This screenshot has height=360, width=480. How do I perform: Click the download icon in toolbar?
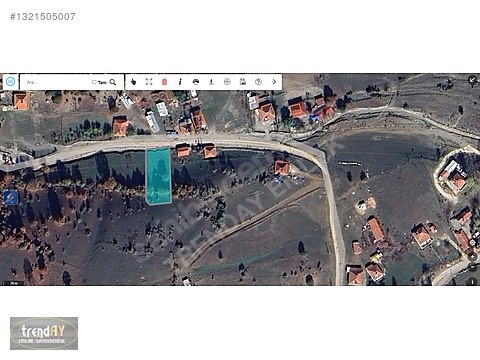tap(211, 82)
